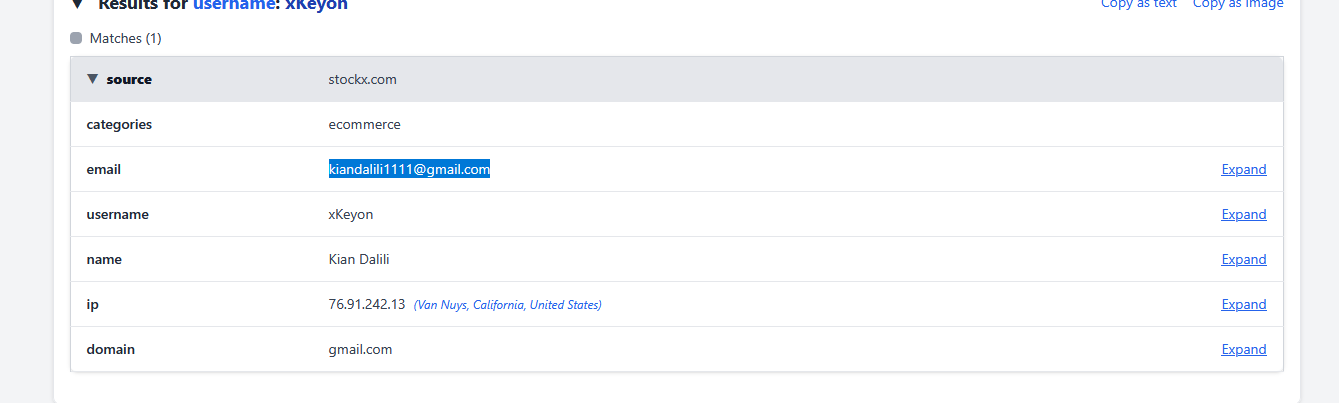
Task: Click the gmail.com domain value
Action: pos(360,350)
